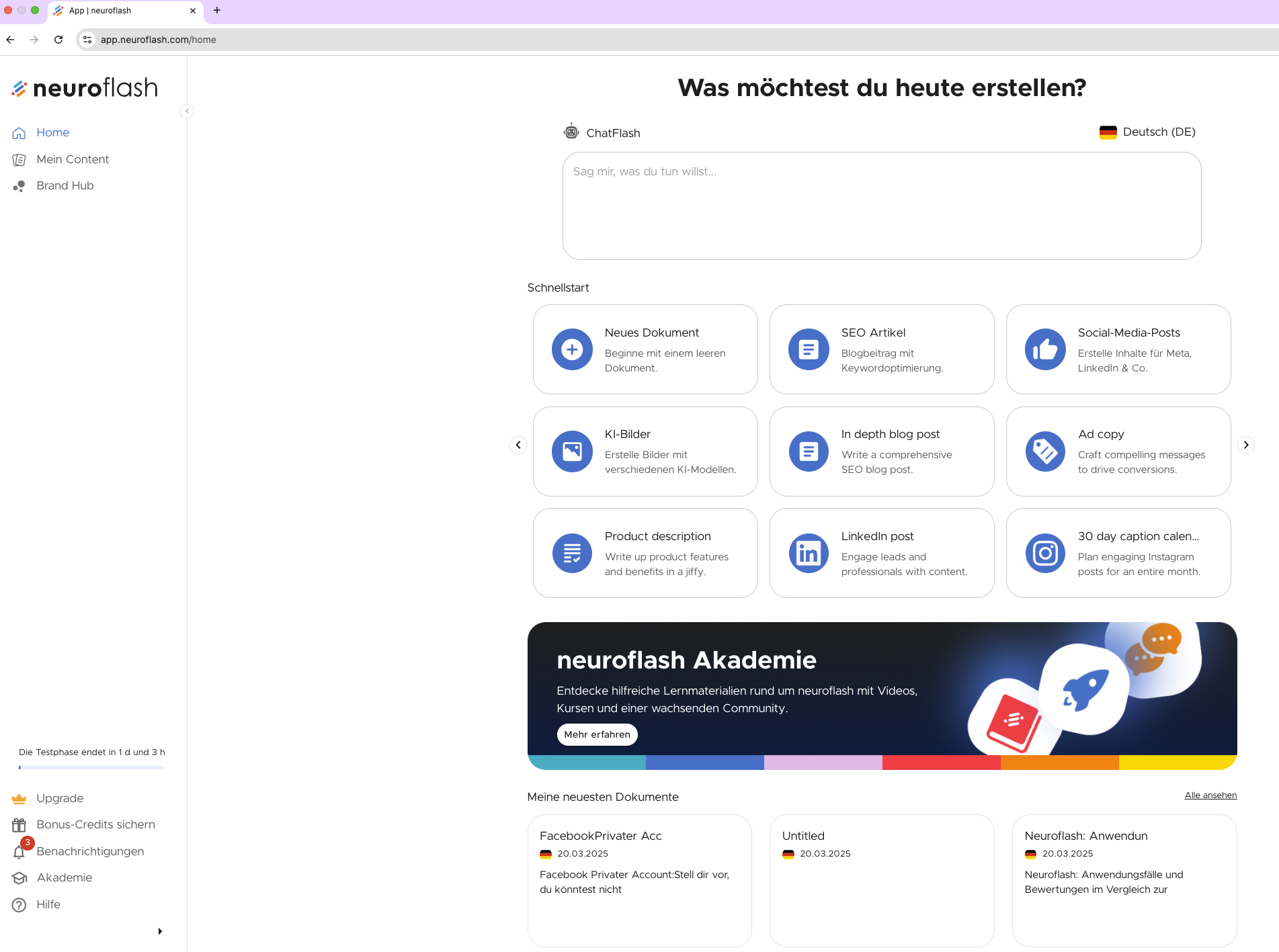Click the red notification badge showing 3
Image resolution: width=1279 pixels, height=952 pixels.
pyautogui.click(x=28, y=843)
